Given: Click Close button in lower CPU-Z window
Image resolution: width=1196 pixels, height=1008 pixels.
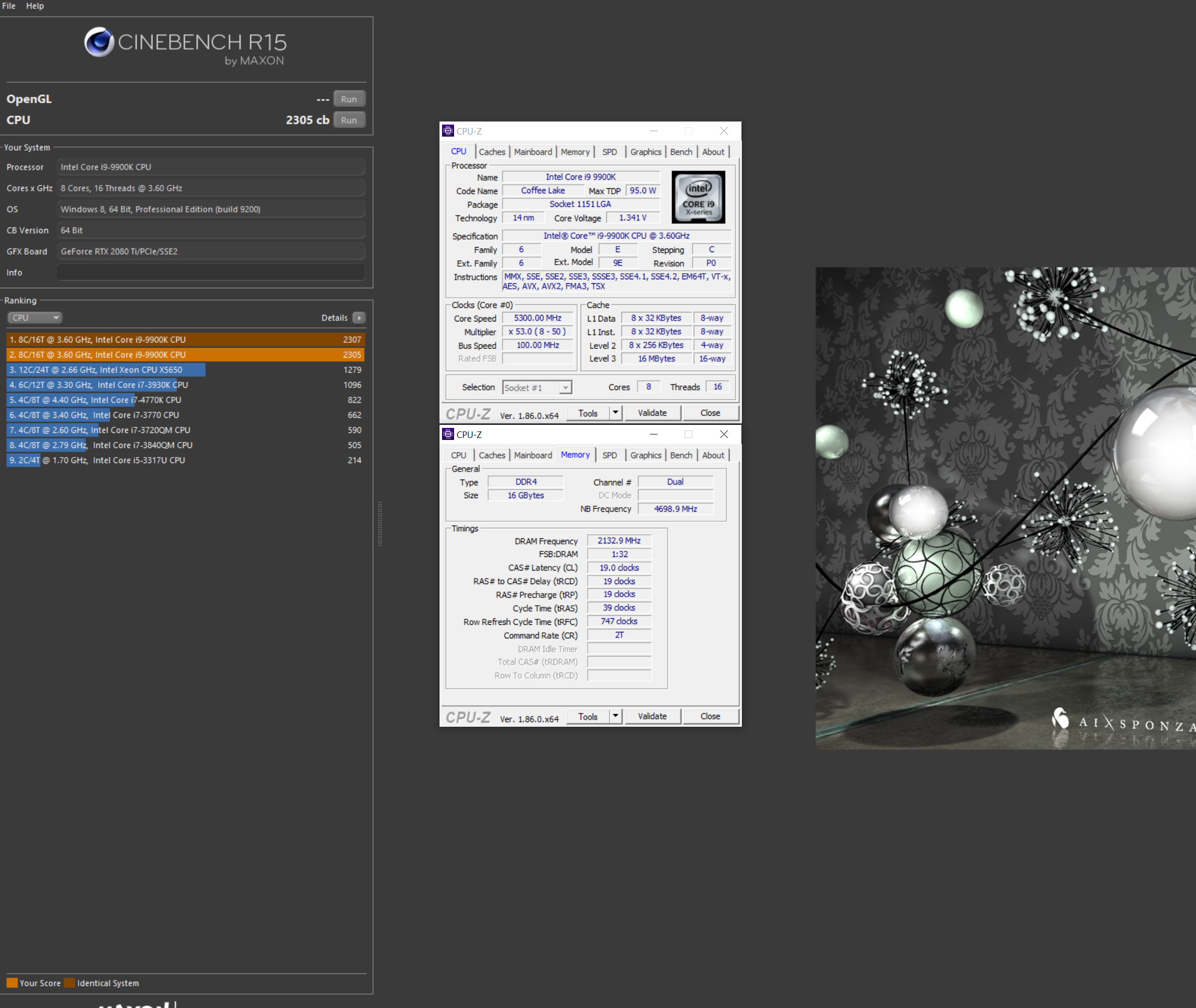Looking at the screenshot, I should 710,717.
